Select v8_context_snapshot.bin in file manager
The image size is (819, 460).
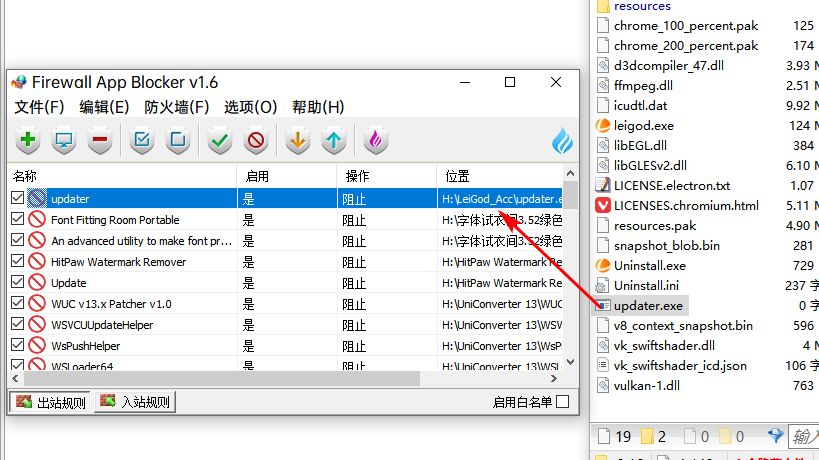(683, 325)
